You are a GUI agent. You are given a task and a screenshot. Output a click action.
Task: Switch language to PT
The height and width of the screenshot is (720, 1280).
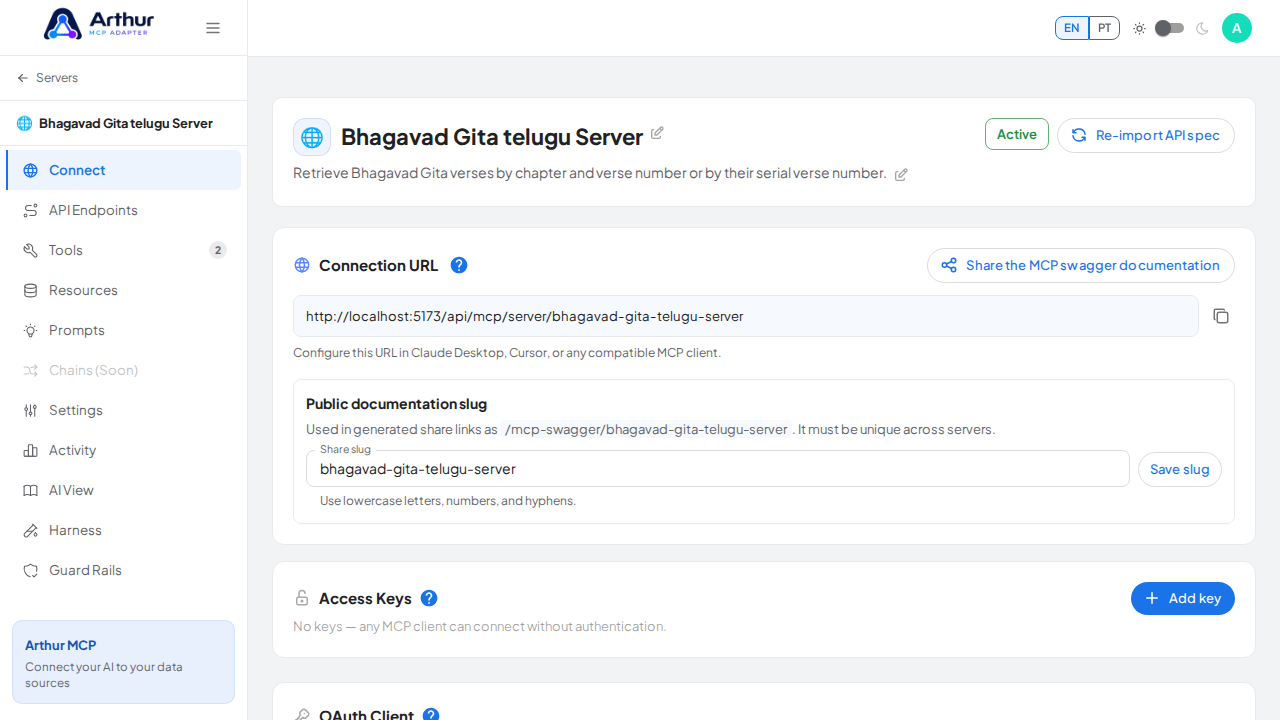(1104, 28)
